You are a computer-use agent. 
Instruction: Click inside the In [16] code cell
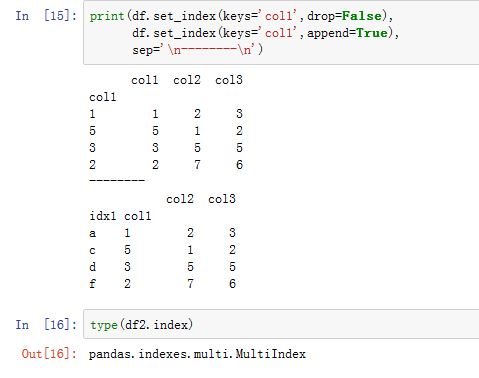(x=281, y=324)
